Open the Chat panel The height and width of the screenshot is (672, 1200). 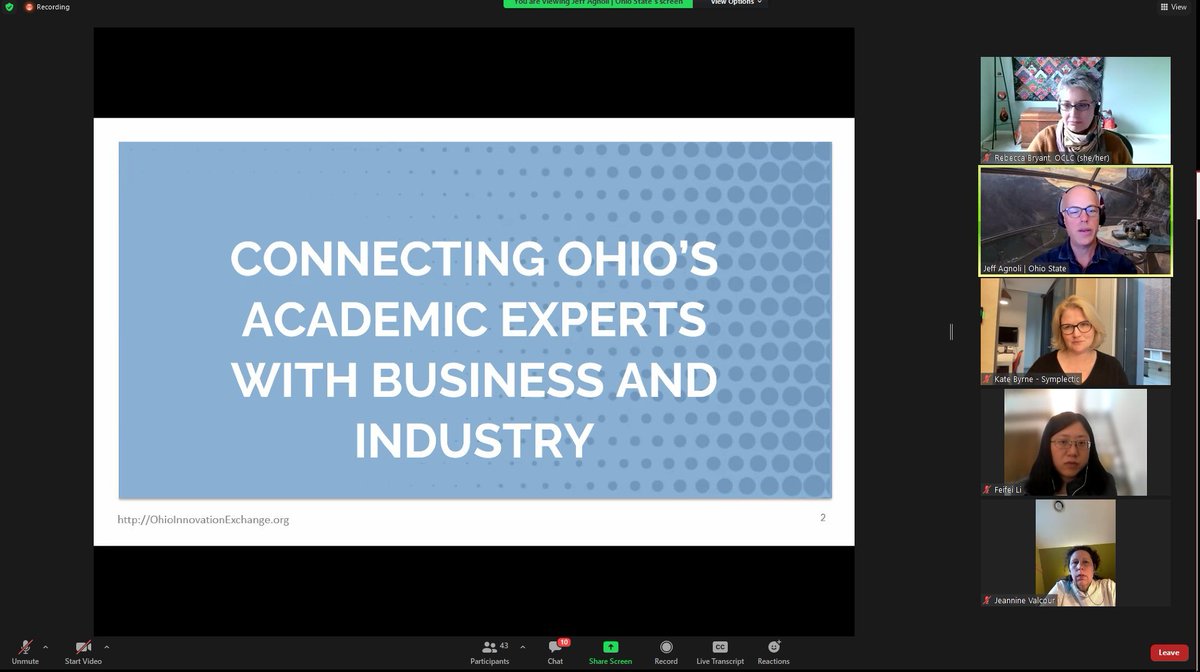555,653
